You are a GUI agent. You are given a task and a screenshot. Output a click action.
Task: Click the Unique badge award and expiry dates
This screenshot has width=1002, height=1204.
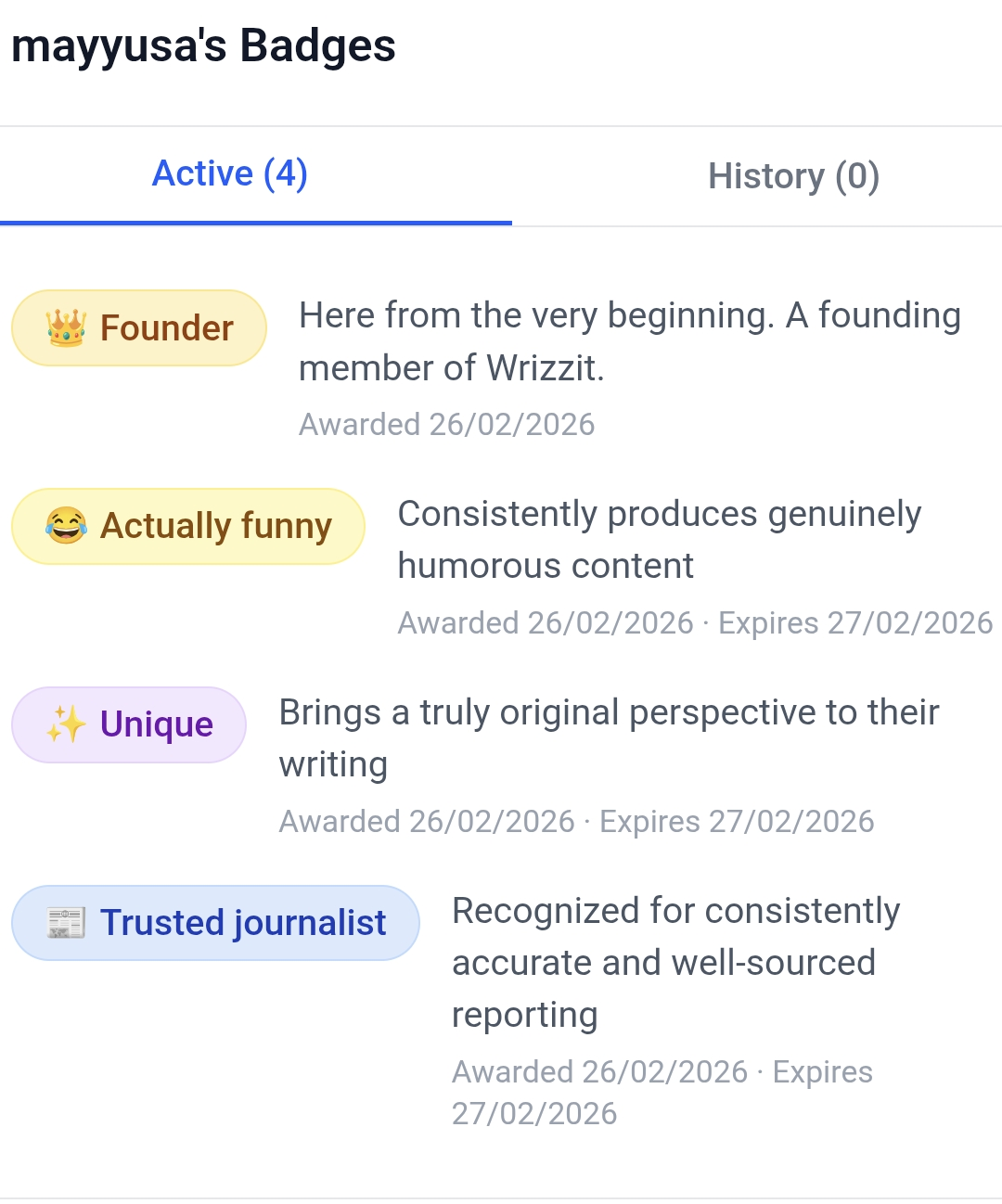click(x=576, y=822)
